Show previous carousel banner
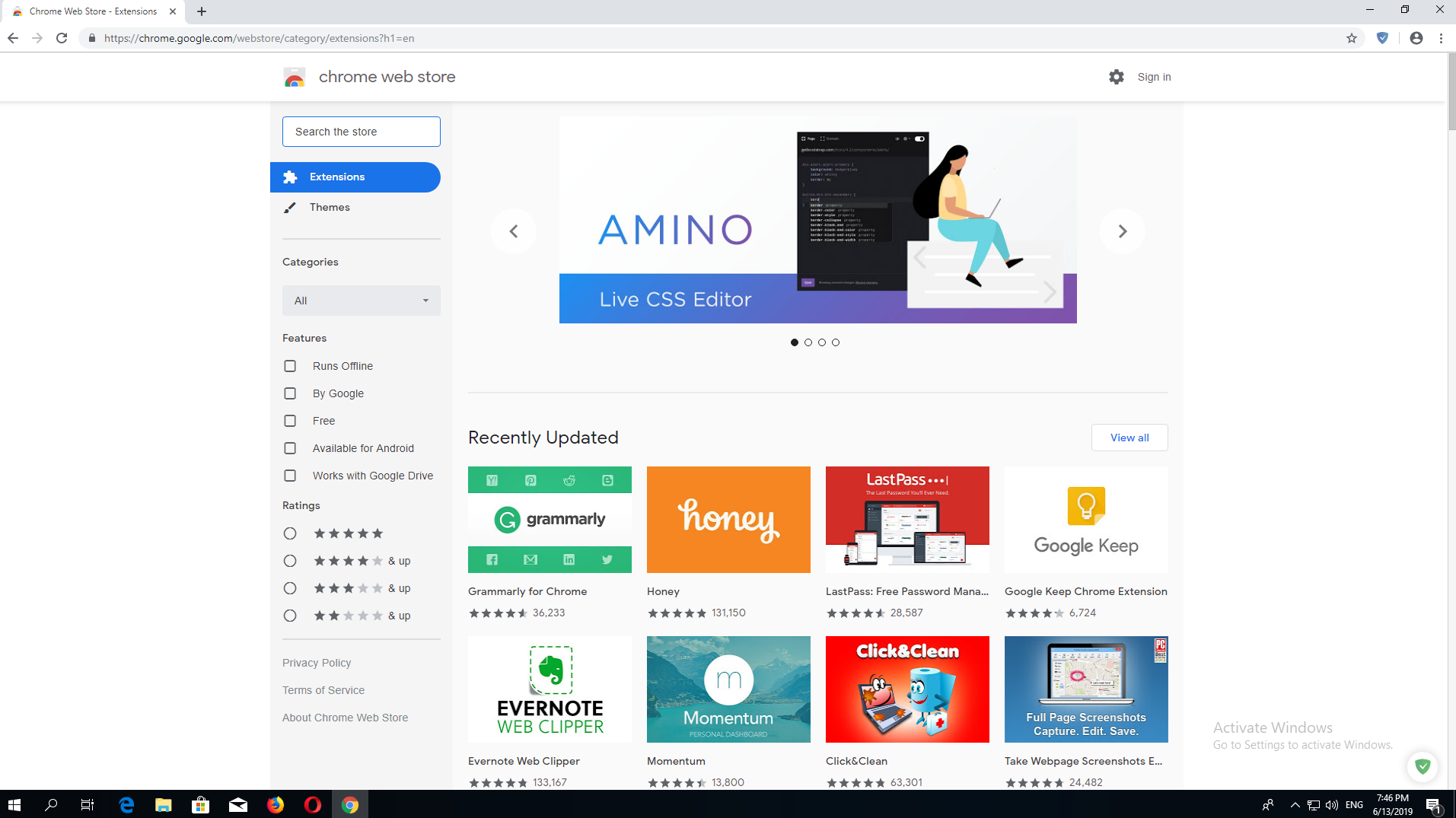The height and width of the screenshot is (818, 1456). coord(514,231)
